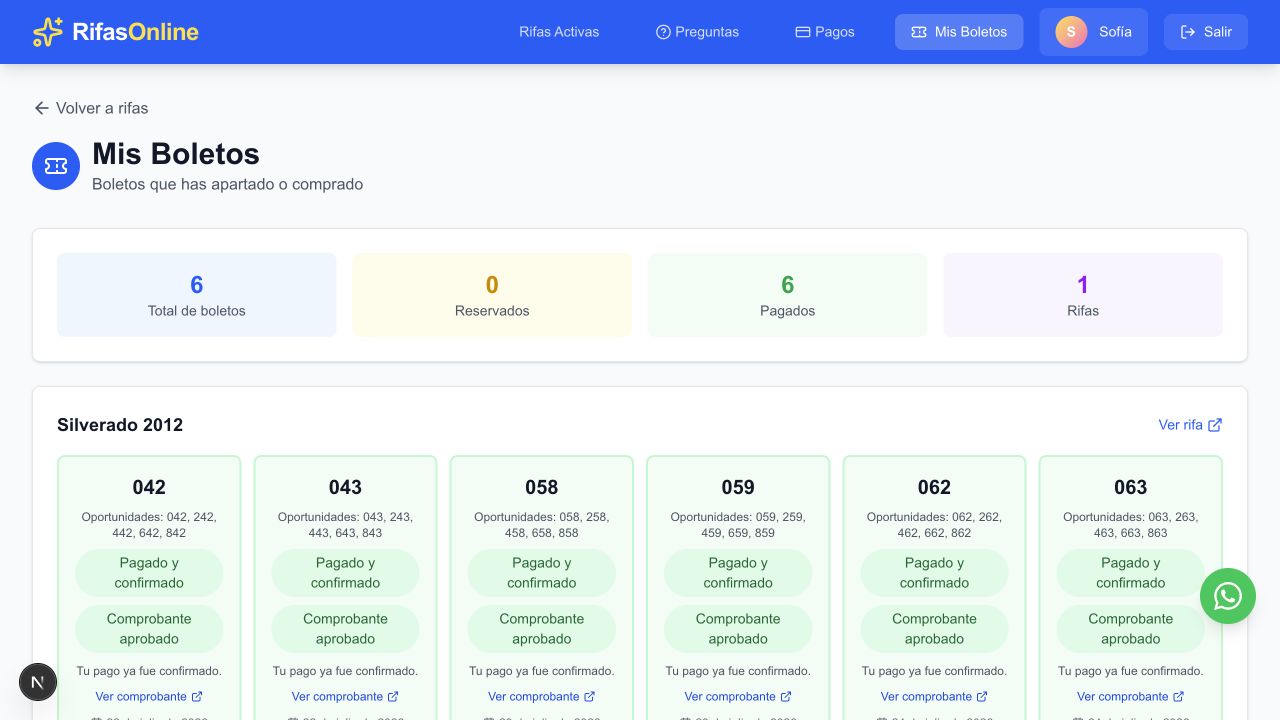Open the Ver rifa link

(x=1190, y=425)
